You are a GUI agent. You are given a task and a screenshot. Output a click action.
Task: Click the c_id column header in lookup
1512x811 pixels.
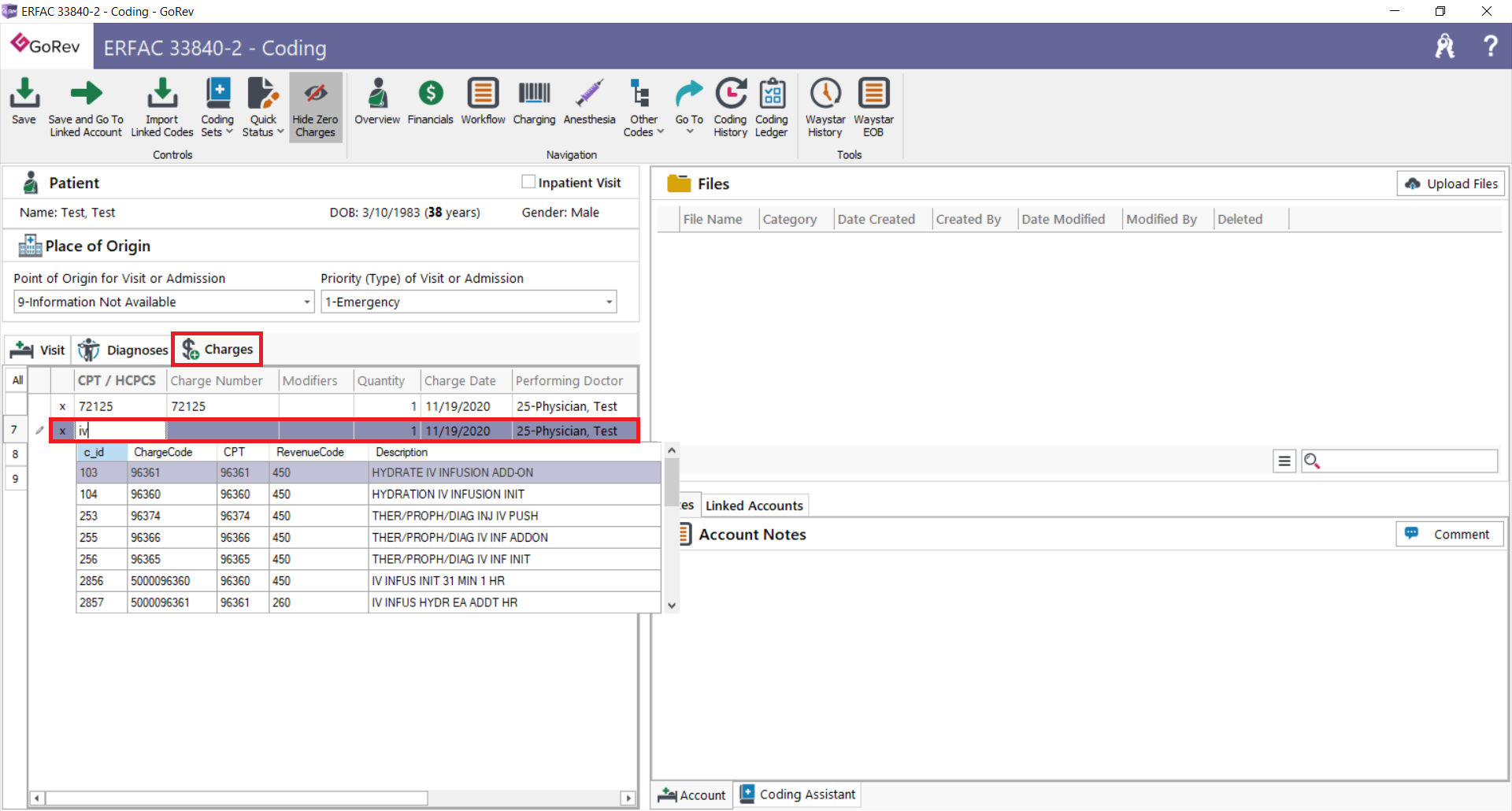point(102,452)
